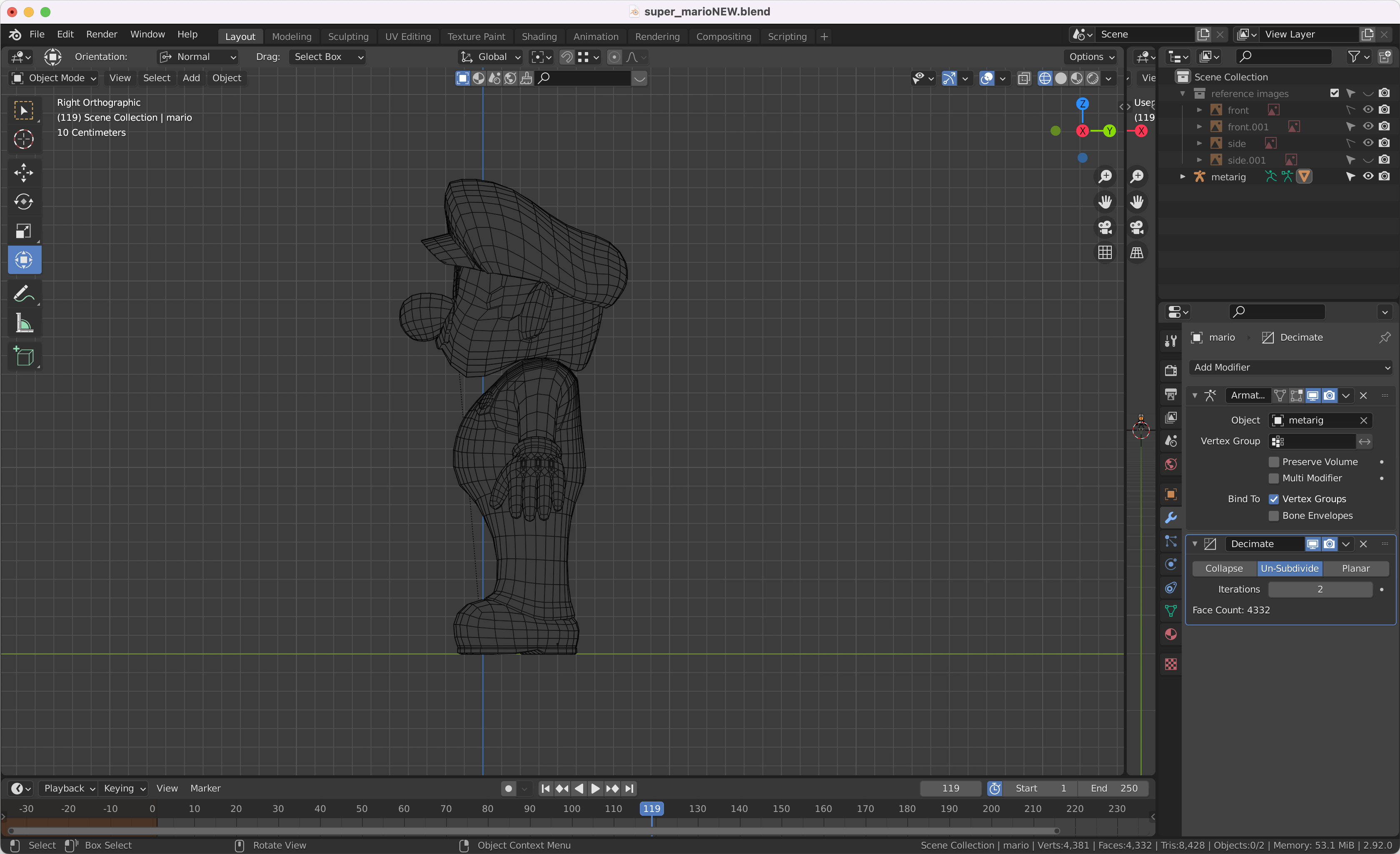Enable Multi Modifier checkbox

pyautogui.click(x=1274, y=479)
